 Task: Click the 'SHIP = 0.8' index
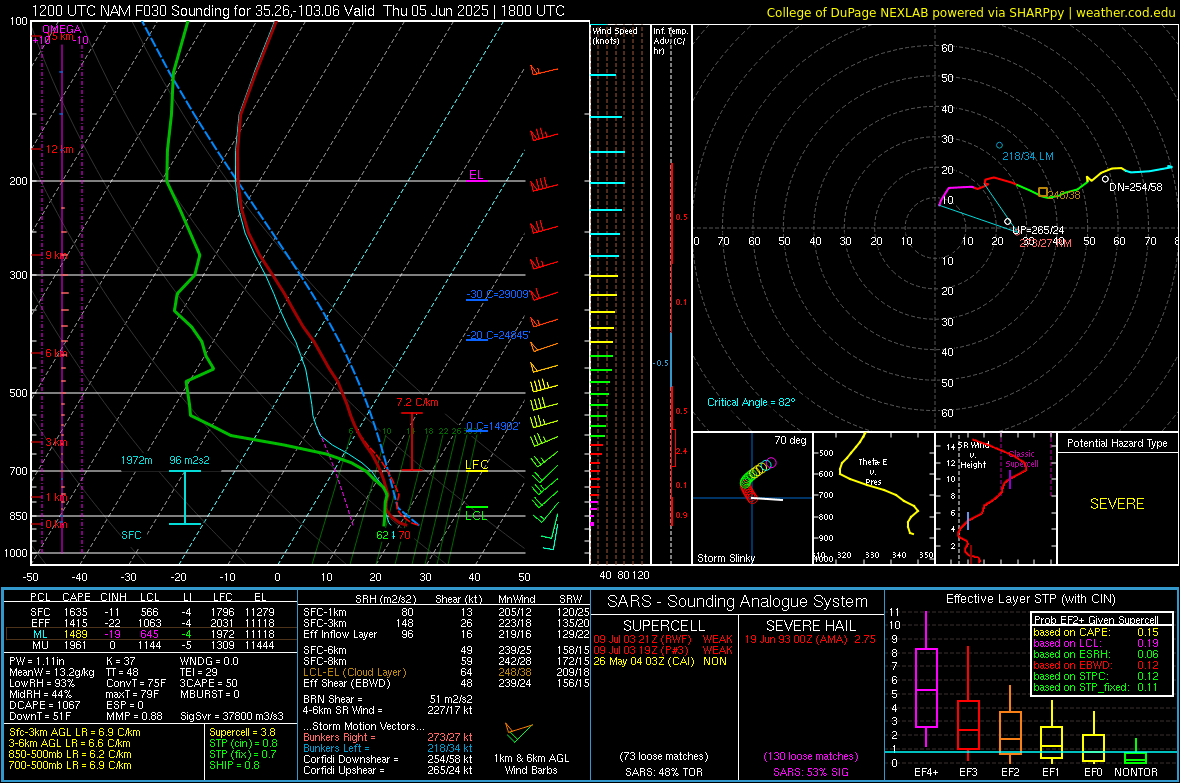[x=234, y=765]
